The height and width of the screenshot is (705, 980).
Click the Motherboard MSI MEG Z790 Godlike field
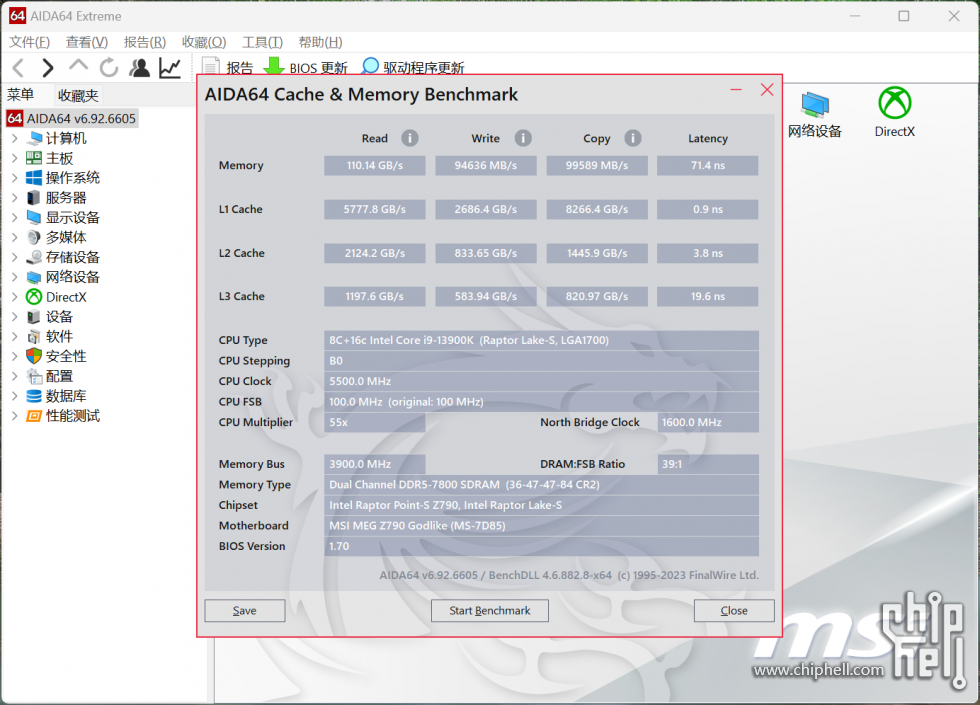tap(541, 526)
